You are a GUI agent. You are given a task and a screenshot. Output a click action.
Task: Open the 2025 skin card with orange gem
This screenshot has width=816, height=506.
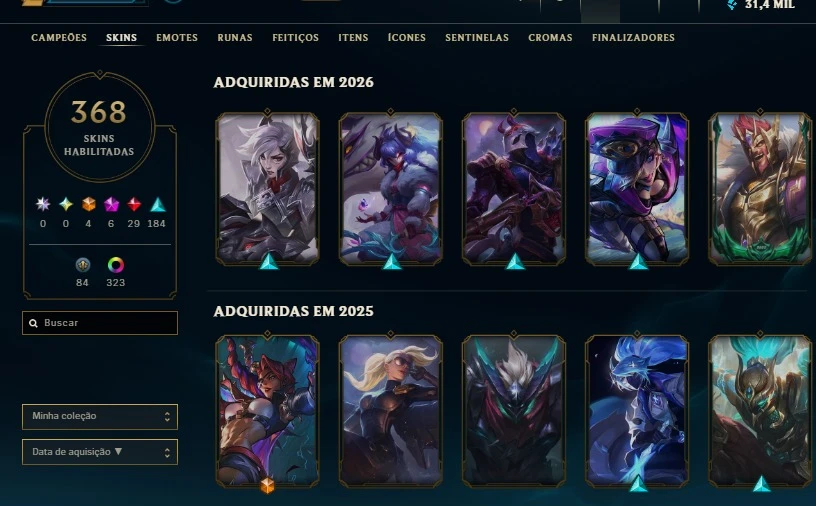pyautogui.click(x=267, y=411)
